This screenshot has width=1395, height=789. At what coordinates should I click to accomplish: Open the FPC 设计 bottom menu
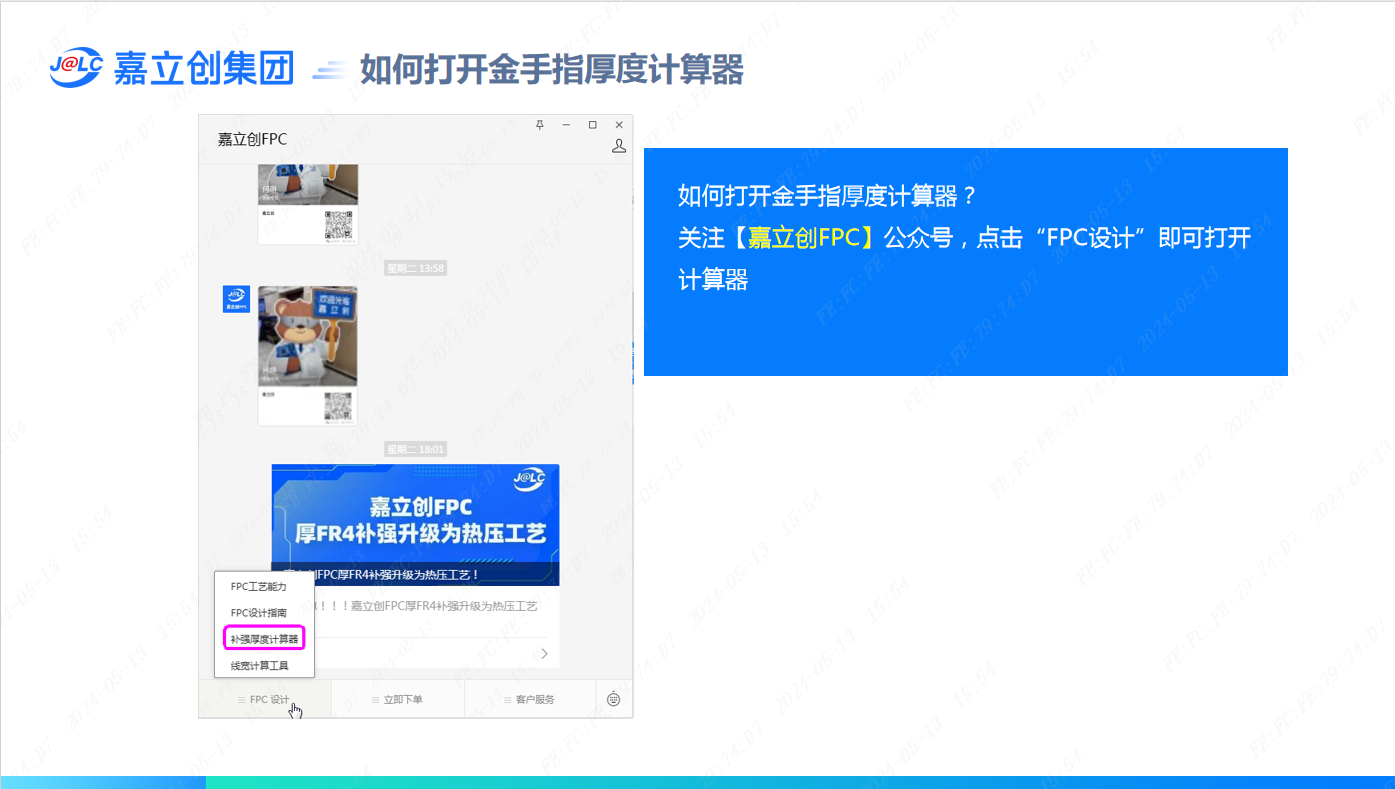tap(265, 699)
